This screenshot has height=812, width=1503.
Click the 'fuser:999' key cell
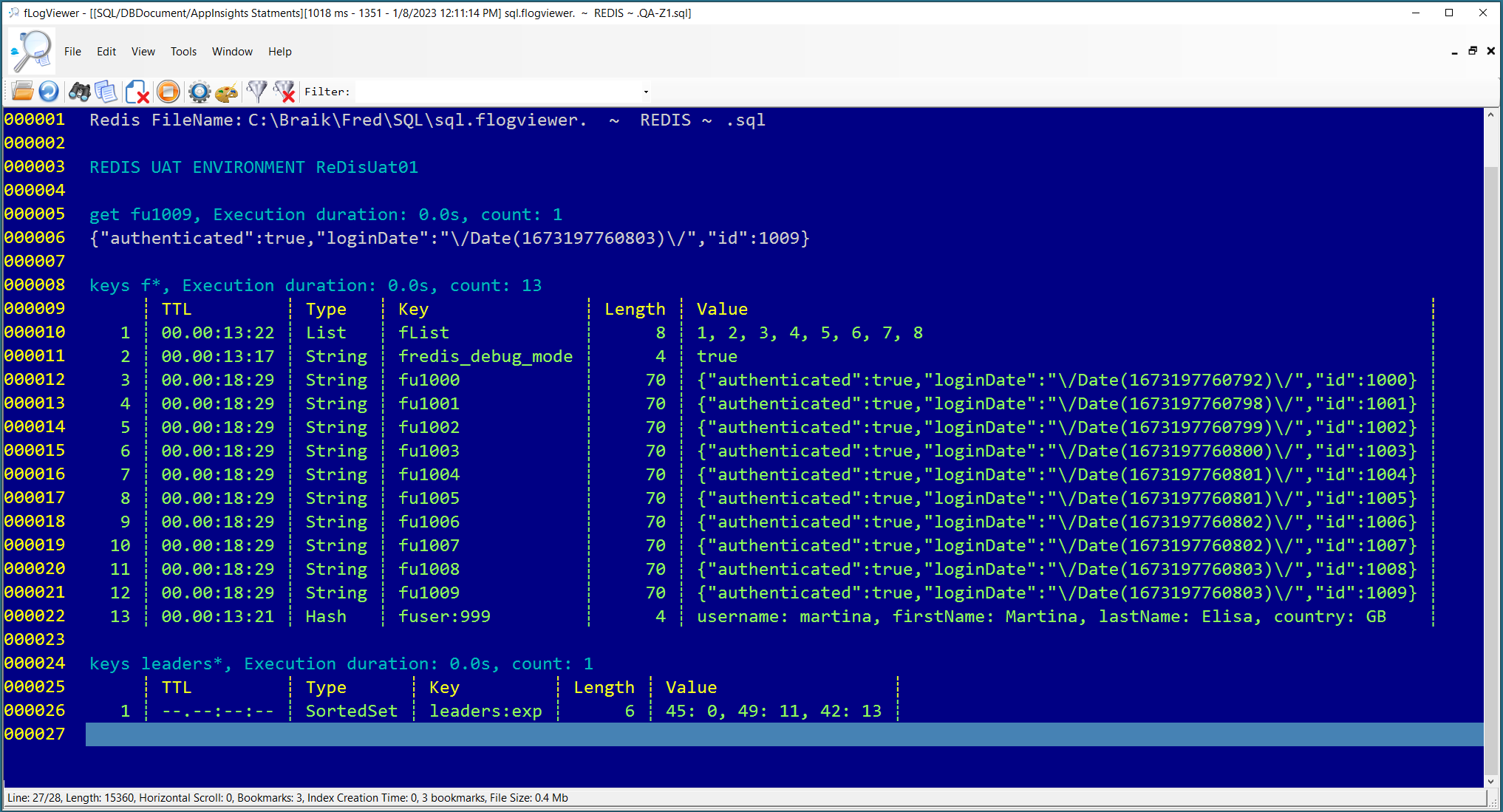tap(444, 616)
